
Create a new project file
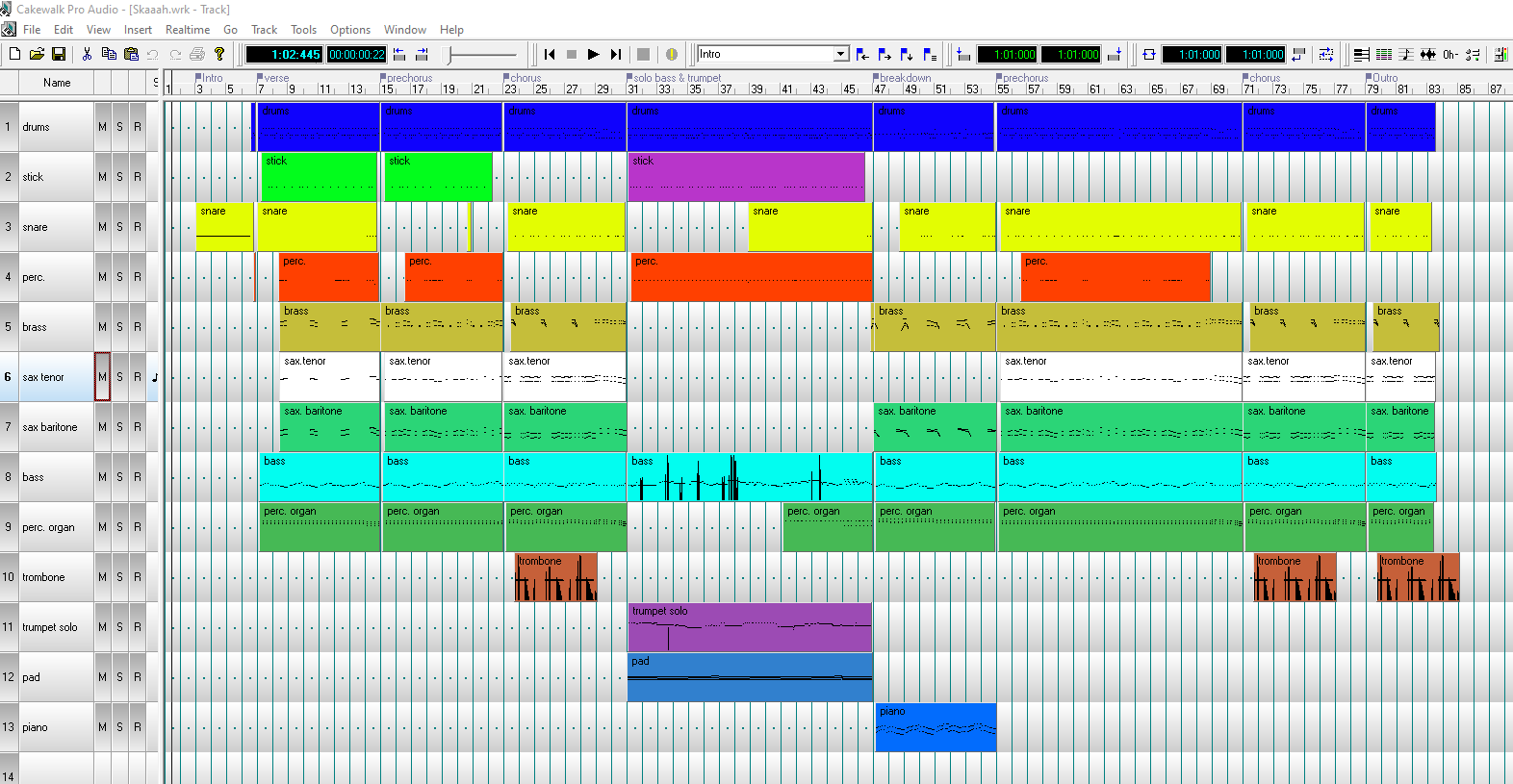(14, 54)
